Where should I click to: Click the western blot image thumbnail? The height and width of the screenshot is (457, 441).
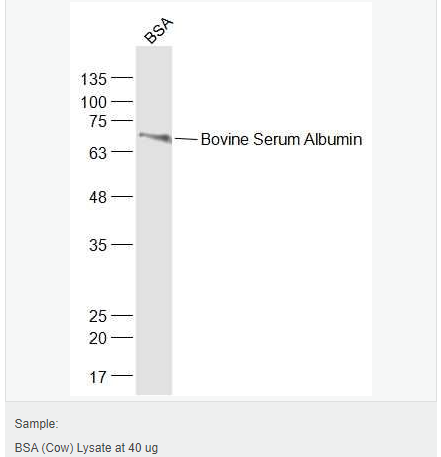click(x=221, y=199)
